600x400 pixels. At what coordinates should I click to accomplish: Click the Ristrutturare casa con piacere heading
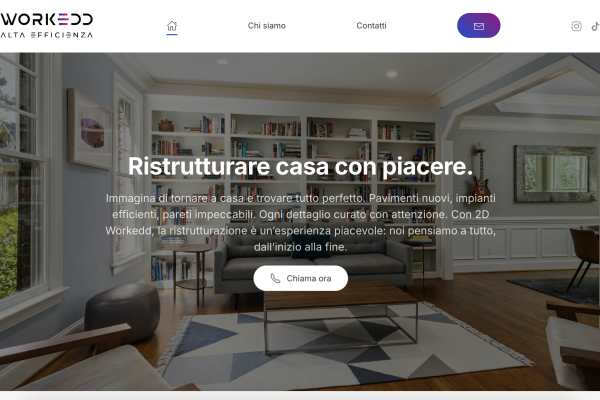pyautogui.click(x=300, y=166)
